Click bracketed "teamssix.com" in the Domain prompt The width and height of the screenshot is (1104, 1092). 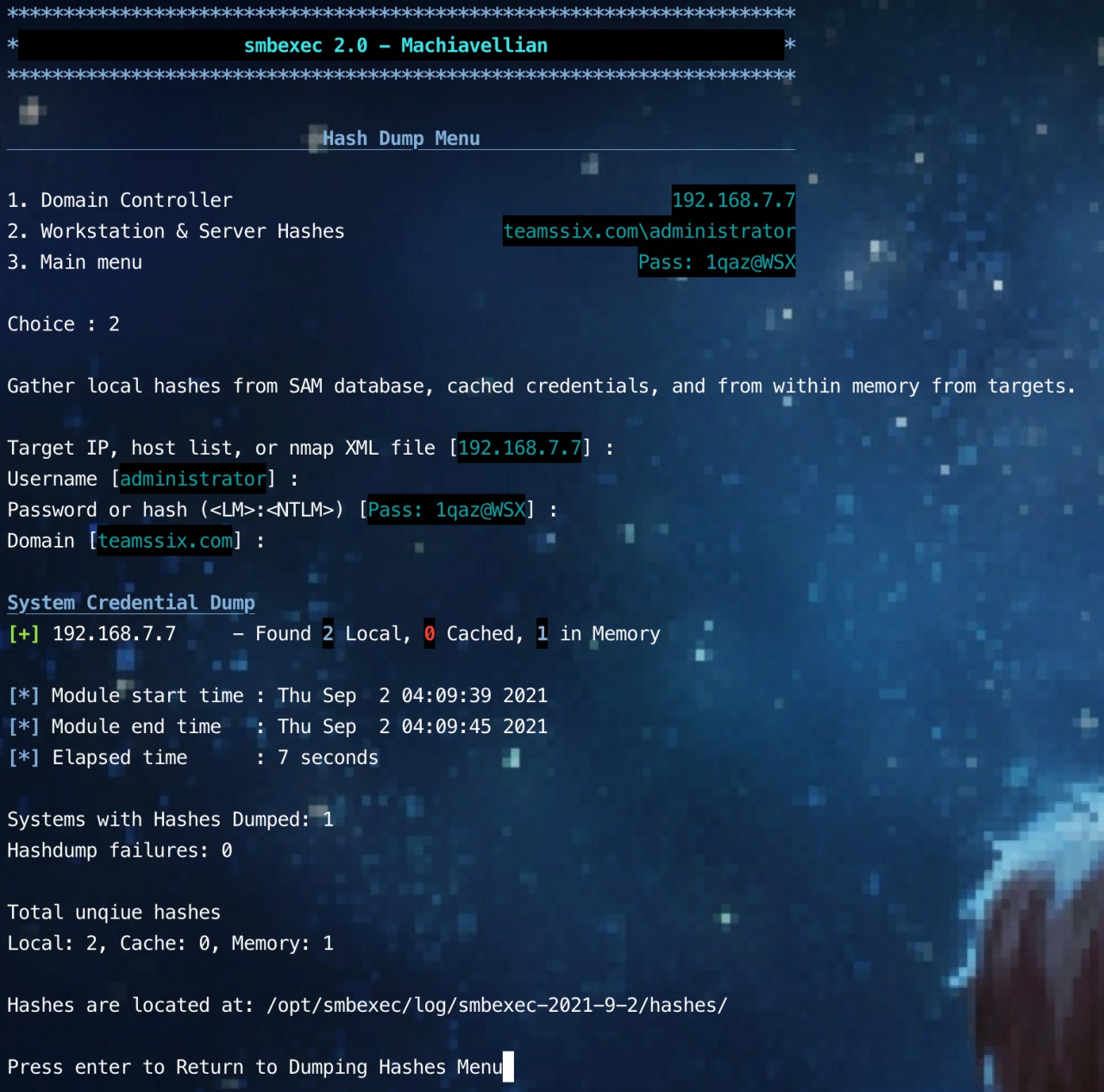pyautogui.click(x=166, y=541)
